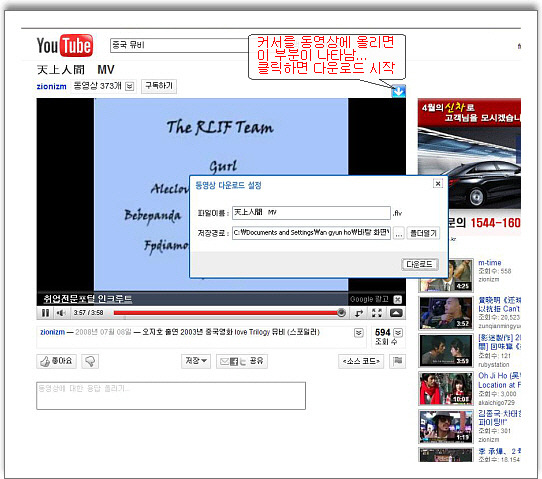
Task: Click the popout player arrow icon
Action: pyautogui.click(x=359, y=313)
